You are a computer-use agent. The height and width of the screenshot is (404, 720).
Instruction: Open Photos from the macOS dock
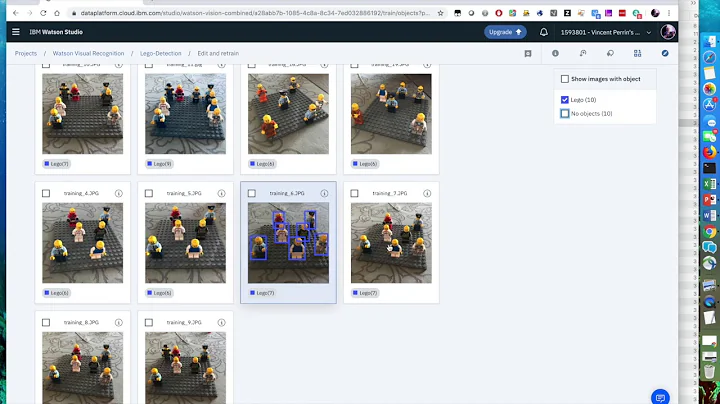[709, 89]
